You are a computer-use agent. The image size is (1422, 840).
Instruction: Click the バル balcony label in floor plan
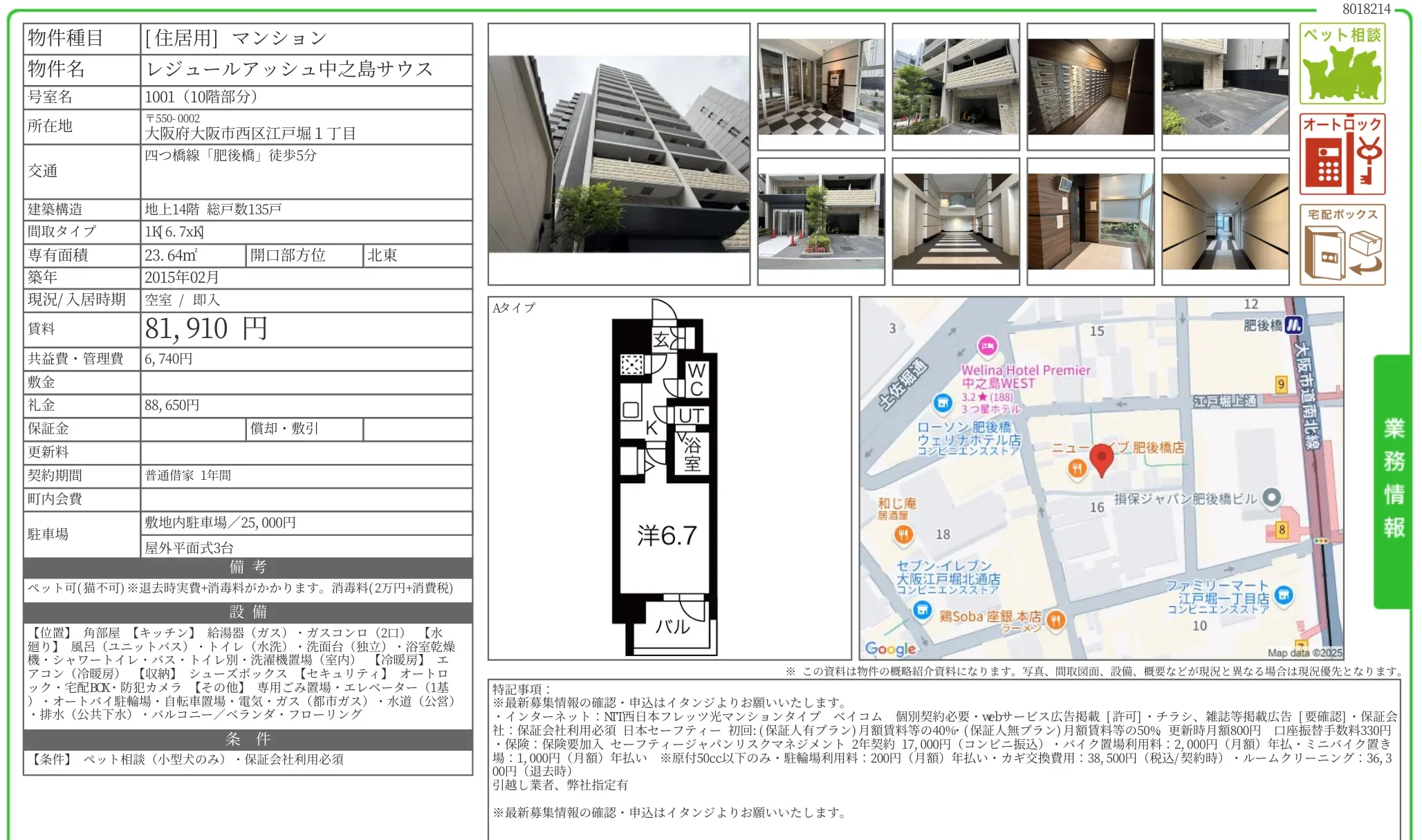tap(672, 626)
